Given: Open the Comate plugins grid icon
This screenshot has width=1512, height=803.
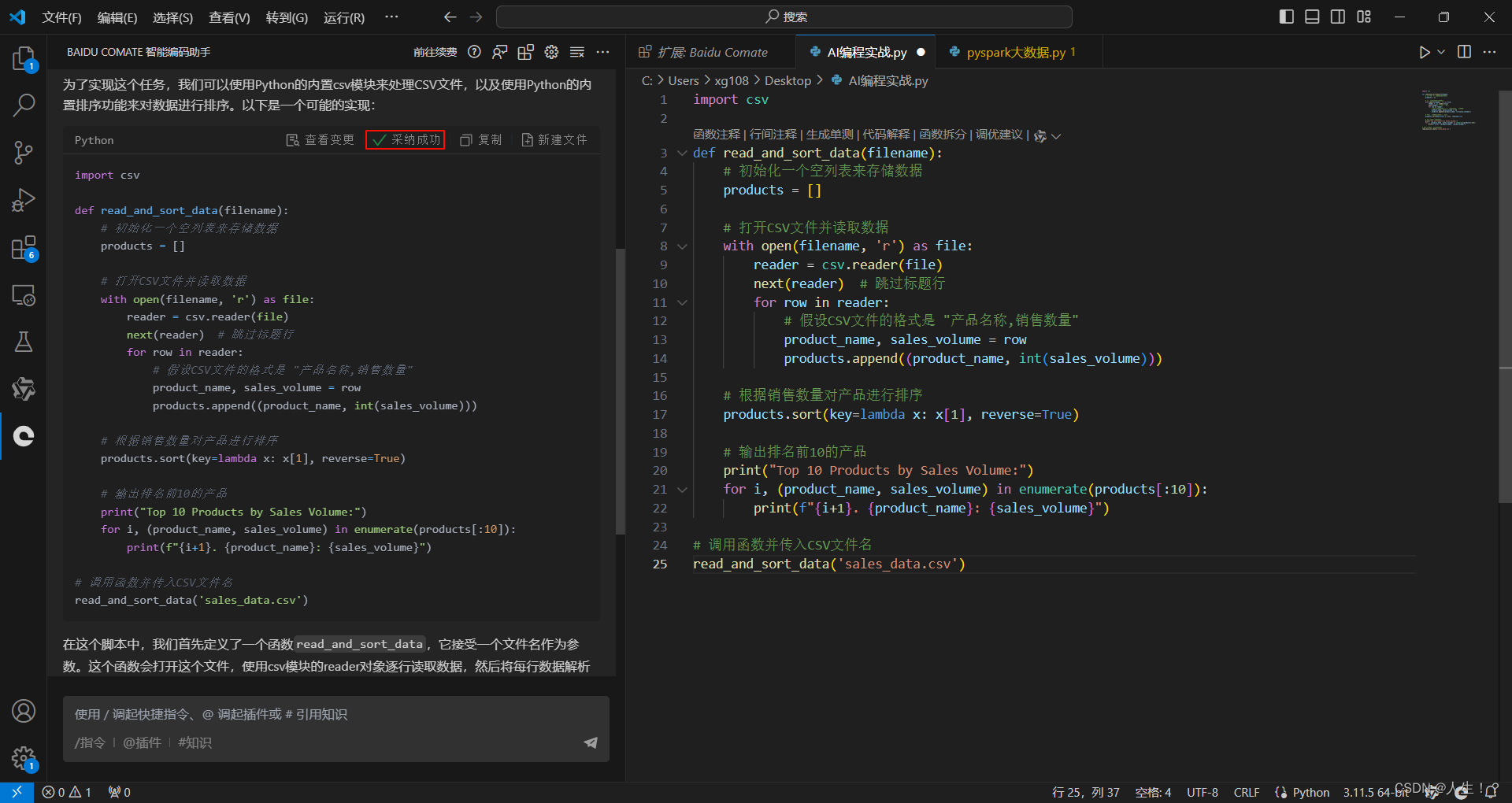Looking at the screenshot, I should [525, 52].
